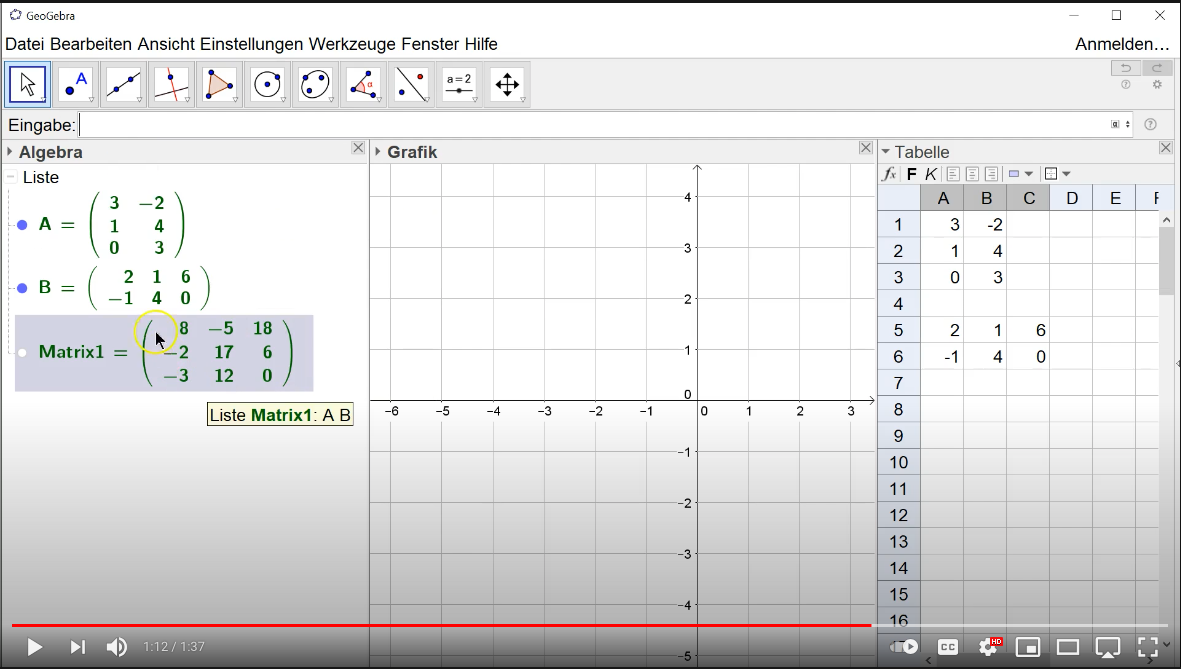Open the border style dropdown in Tabelle

tap(1066, 173)
